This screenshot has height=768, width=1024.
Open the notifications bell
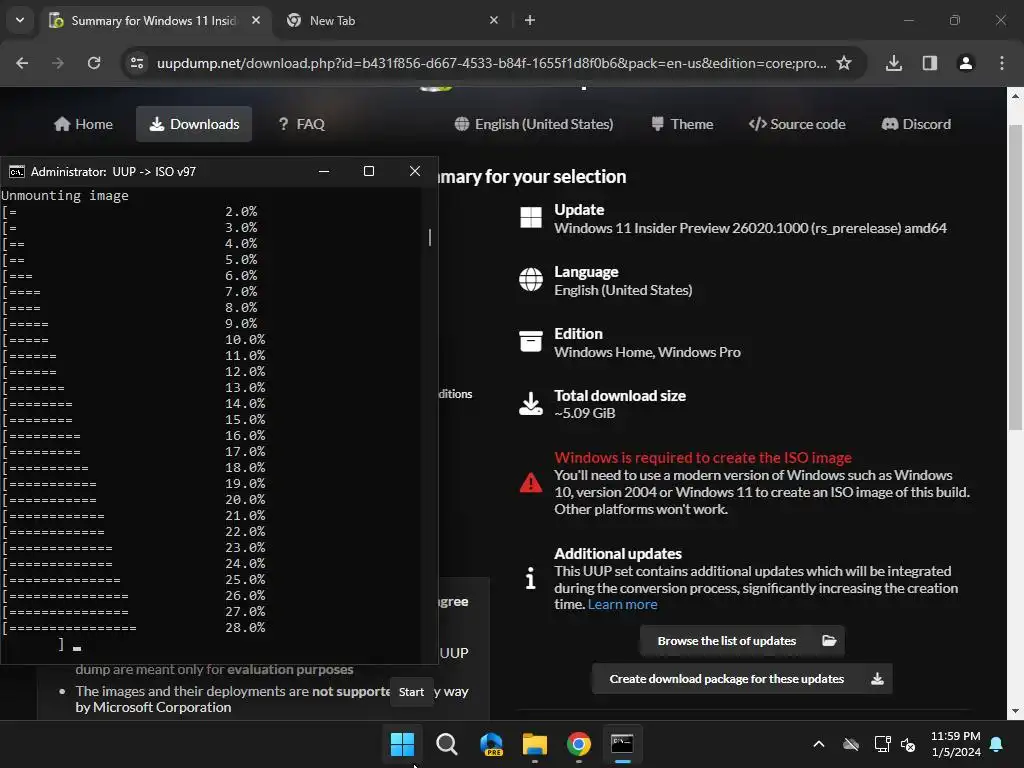pyautogui.click(x=997, y=744)
